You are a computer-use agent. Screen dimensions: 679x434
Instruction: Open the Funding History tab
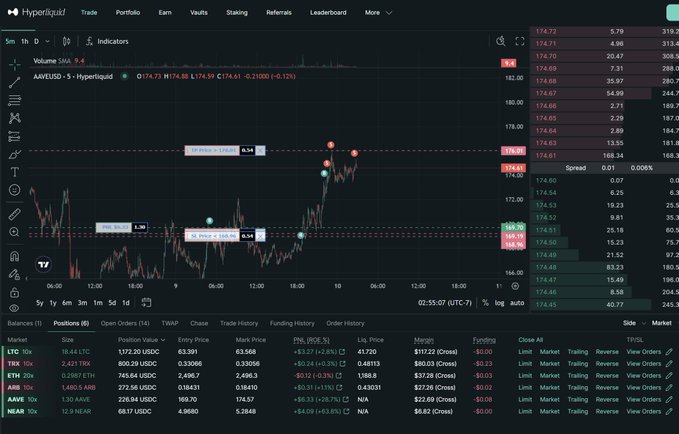coord(292,323)
